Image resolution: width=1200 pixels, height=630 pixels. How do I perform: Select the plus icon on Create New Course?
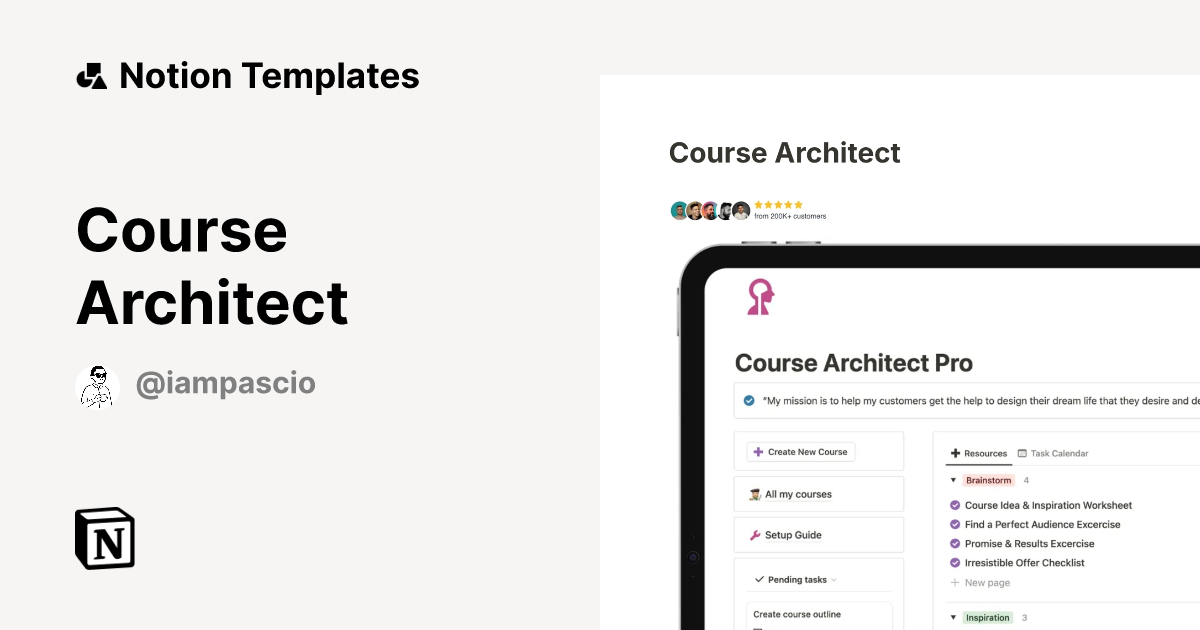click(x=757, y=452)
